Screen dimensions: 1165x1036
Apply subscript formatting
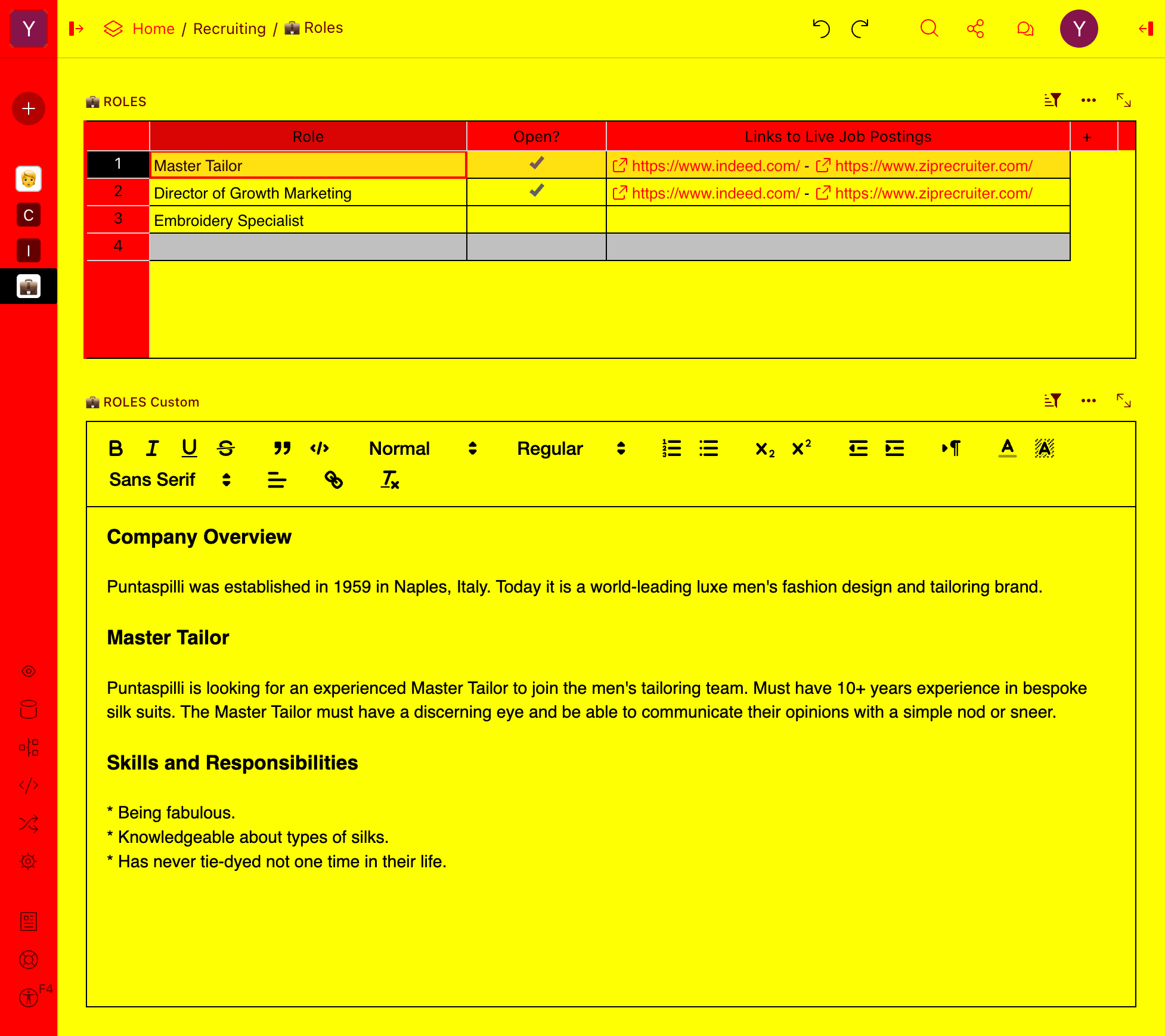point(765,448)
